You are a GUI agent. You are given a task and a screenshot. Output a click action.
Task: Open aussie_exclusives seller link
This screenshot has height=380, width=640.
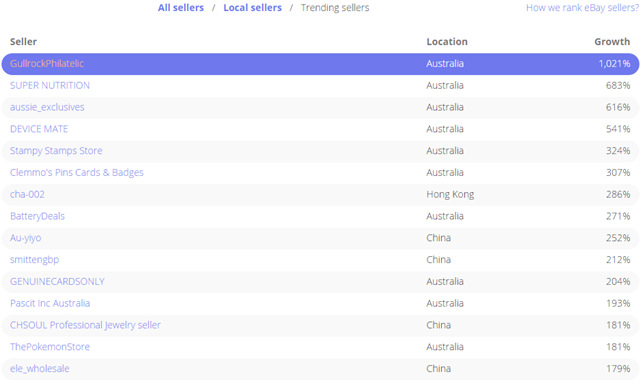pyautogui.click(x=47, y=107)
